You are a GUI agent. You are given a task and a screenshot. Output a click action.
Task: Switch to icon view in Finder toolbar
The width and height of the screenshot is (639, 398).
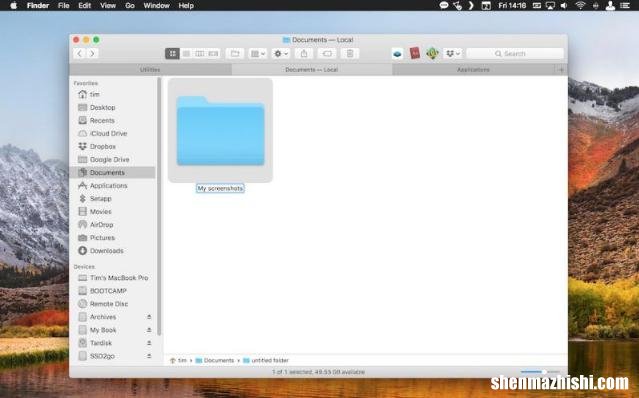(172, 53)
